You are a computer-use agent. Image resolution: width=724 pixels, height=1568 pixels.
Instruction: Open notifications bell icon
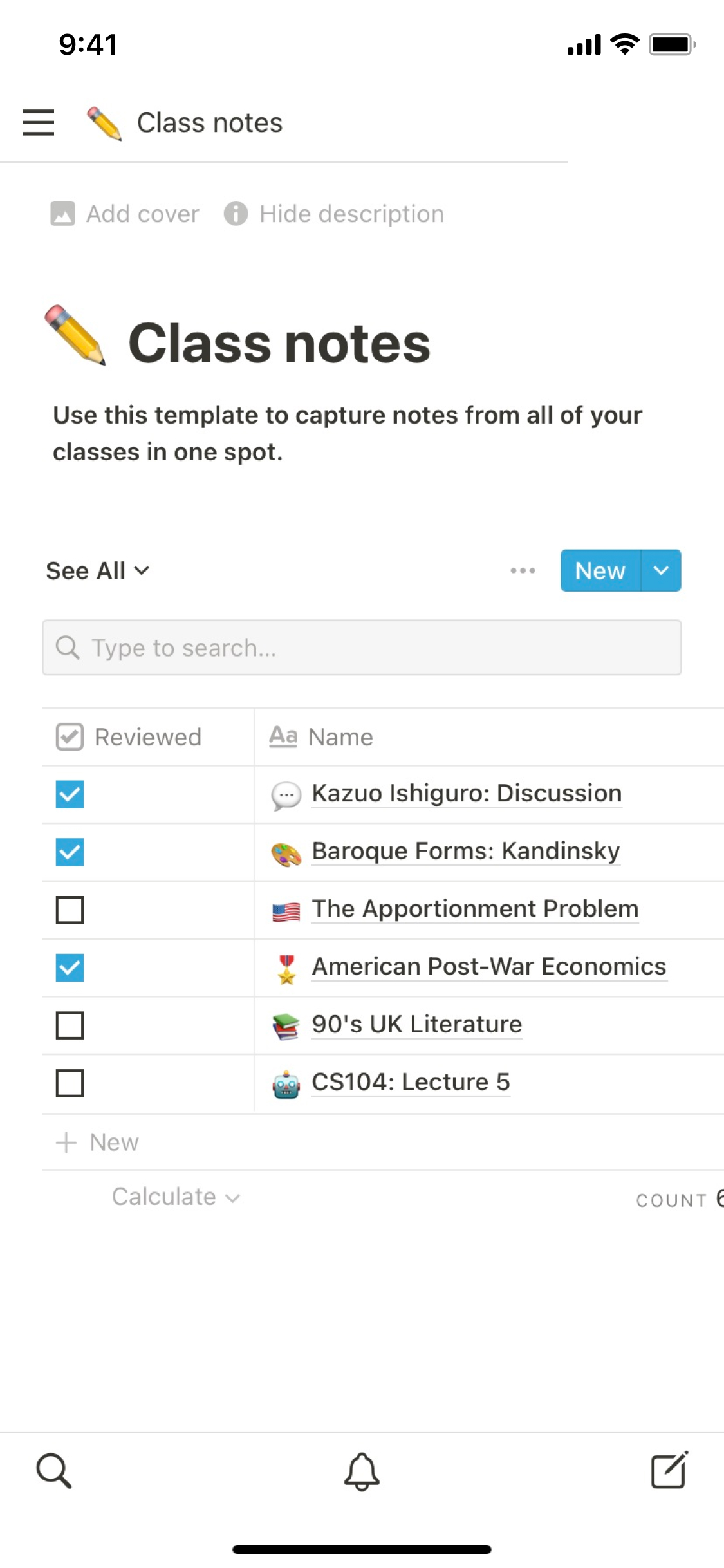point(362,1471)
